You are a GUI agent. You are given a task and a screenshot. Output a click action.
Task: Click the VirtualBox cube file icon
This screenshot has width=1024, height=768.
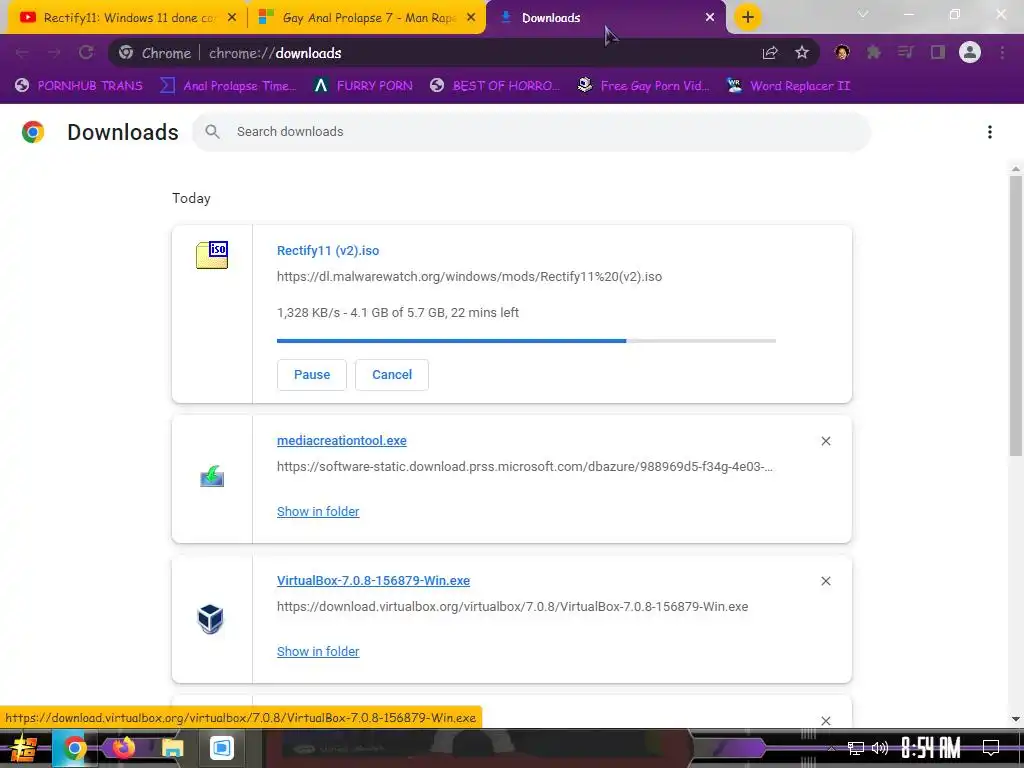(x=210, y=618)
